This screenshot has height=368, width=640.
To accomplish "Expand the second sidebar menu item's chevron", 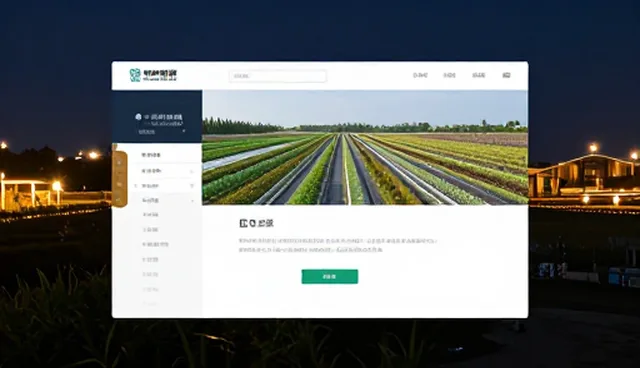I will [192, 171].
